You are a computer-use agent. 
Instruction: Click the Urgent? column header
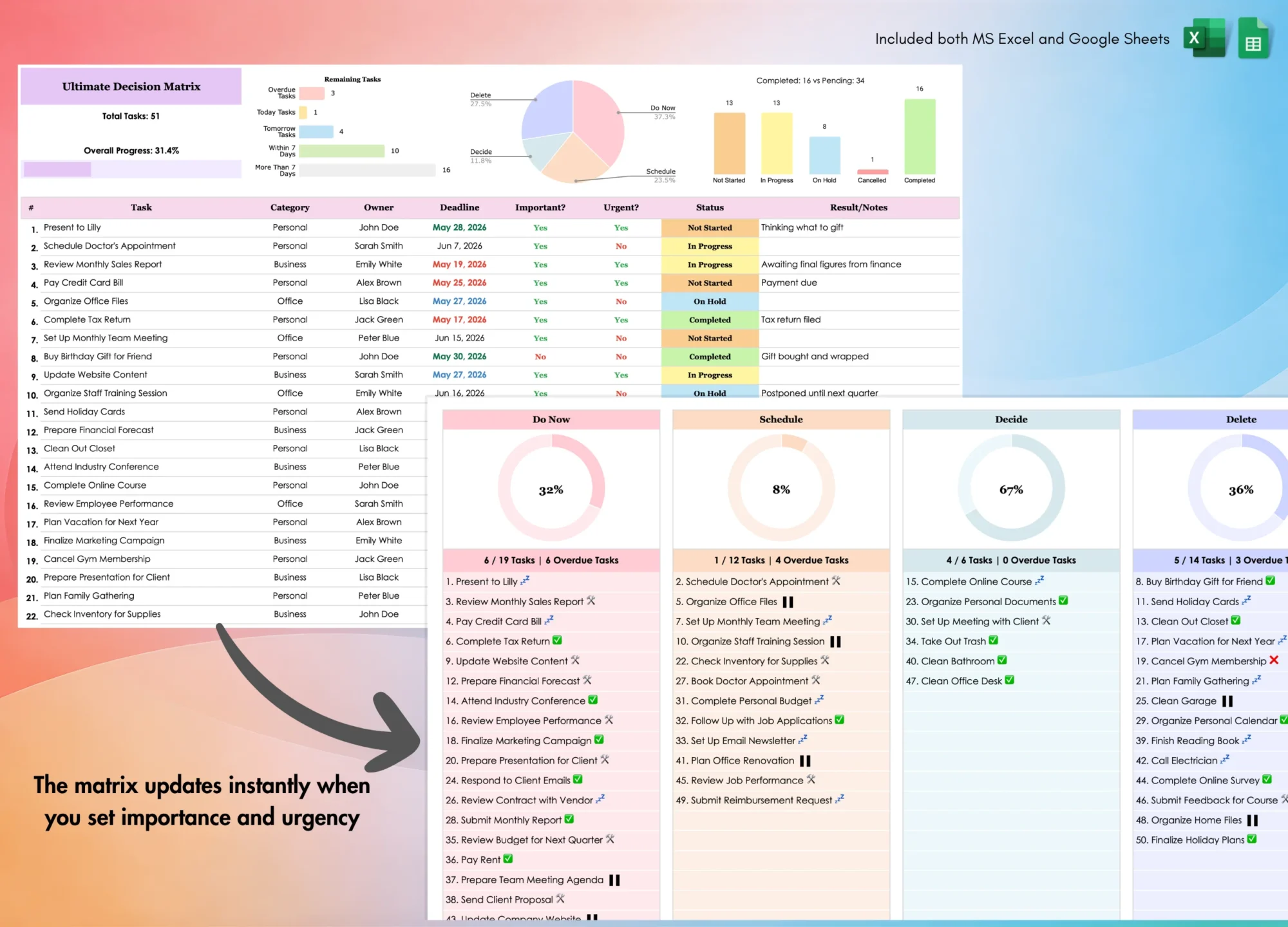coord(621,207)
